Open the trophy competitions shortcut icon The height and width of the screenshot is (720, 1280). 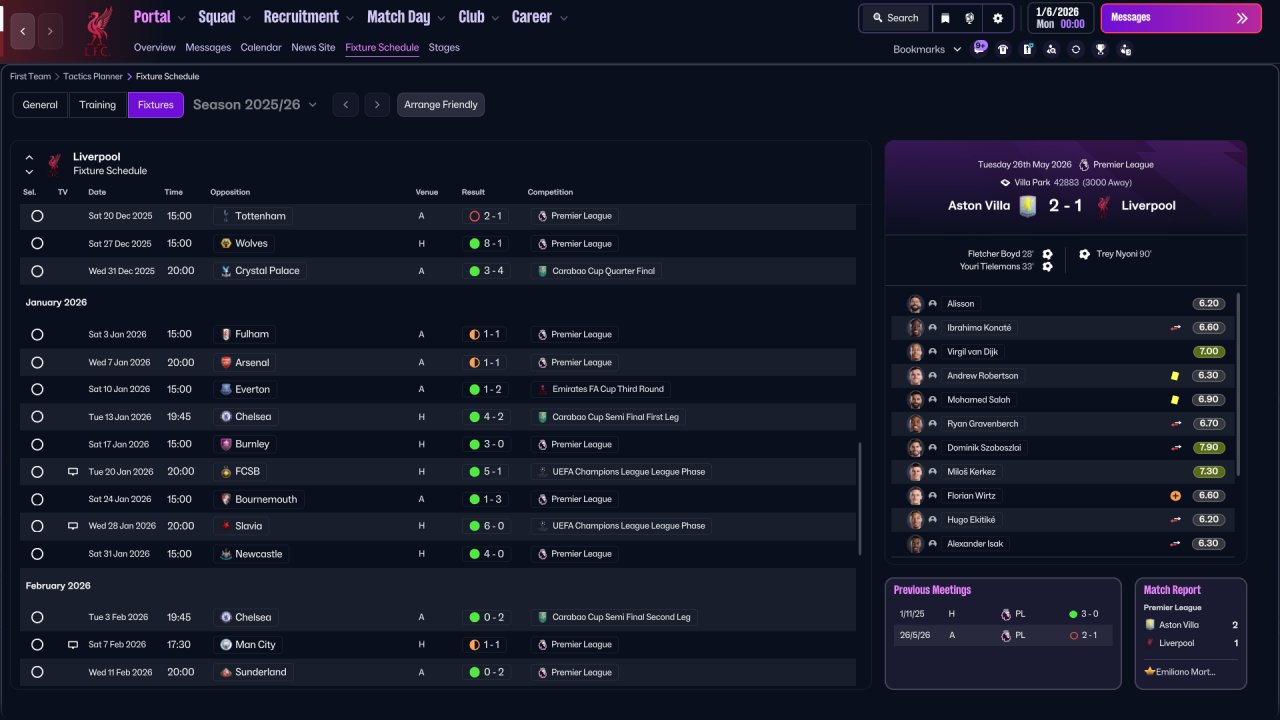tap(1100, 49)
